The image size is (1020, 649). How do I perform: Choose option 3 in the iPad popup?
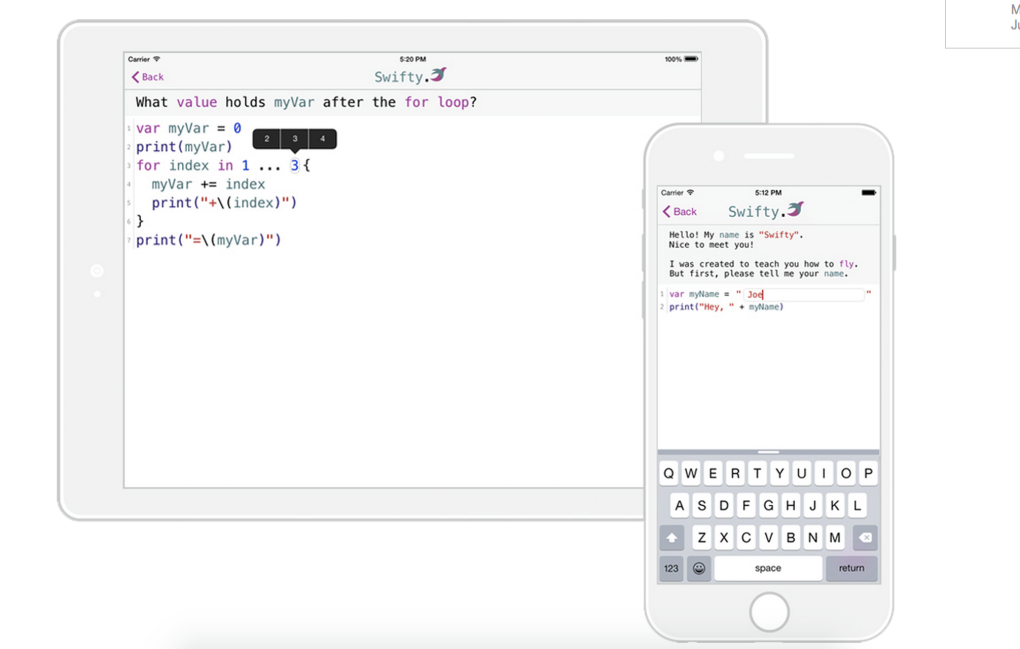[295, 139]
